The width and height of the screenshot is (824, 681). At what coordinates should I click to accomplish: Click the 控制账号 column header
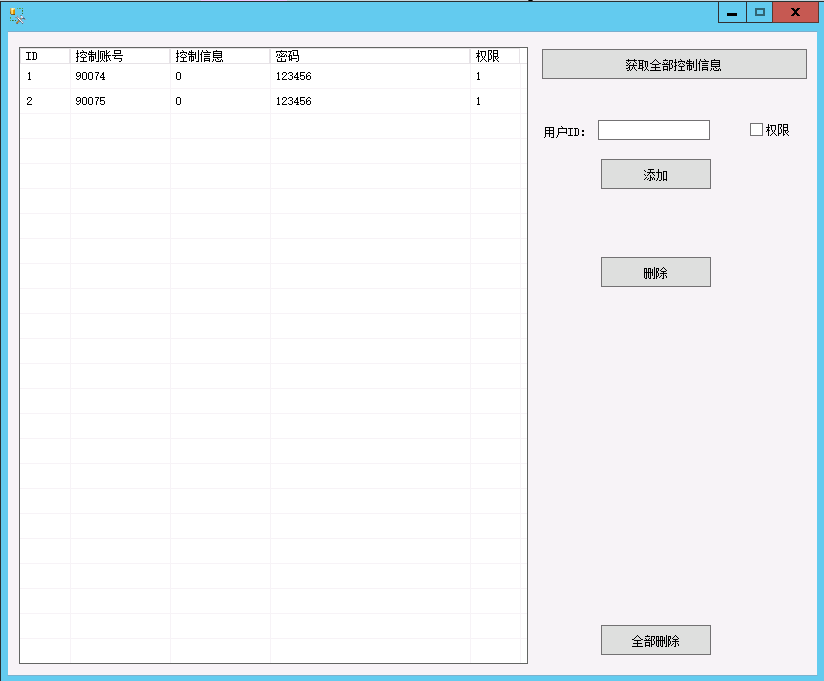(x=120, y=56)
